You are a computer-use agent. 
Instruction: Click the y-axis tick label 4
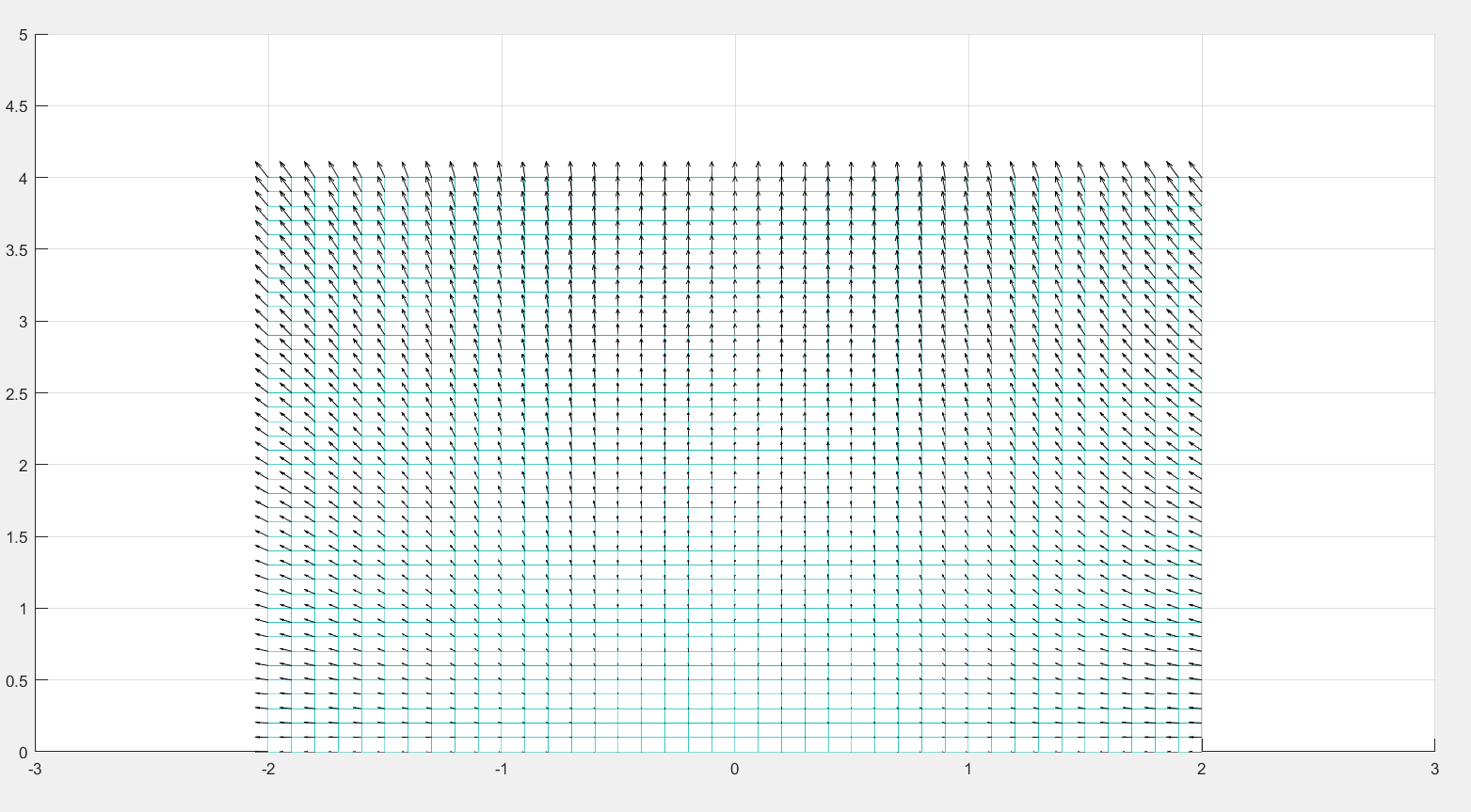[23, 178]
